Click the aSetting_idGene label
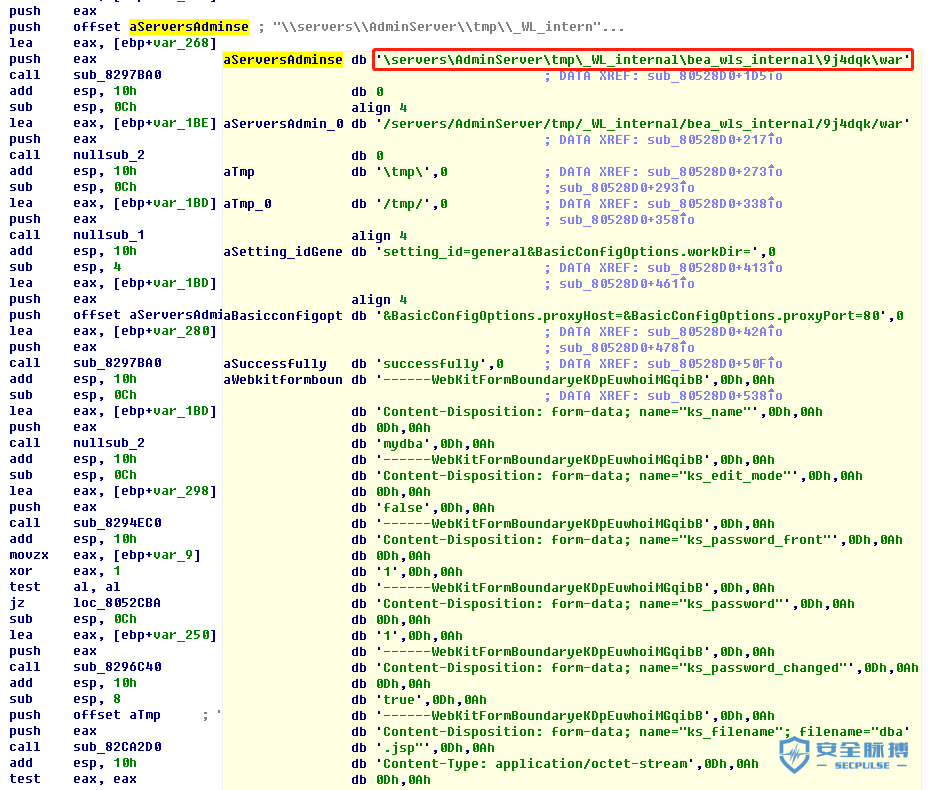 (x=283, y=252)
